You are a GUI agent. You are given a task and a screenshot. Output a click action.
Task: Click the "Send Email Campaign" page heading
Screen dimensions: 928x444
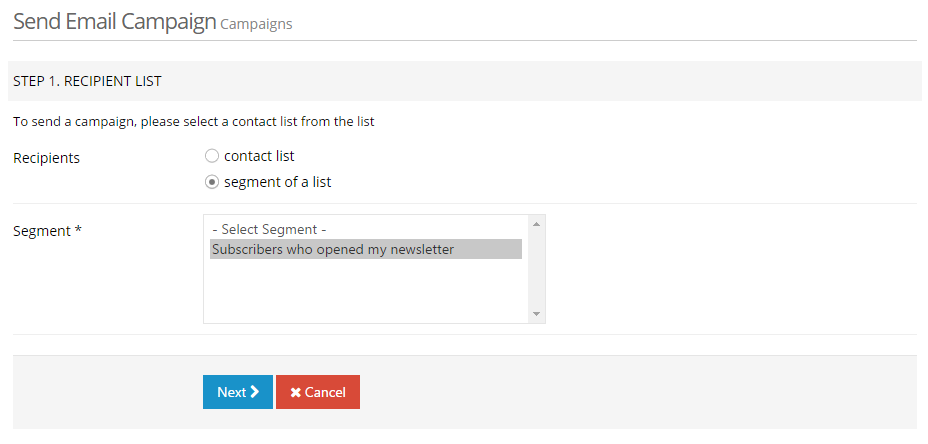[x=114, y=22]
